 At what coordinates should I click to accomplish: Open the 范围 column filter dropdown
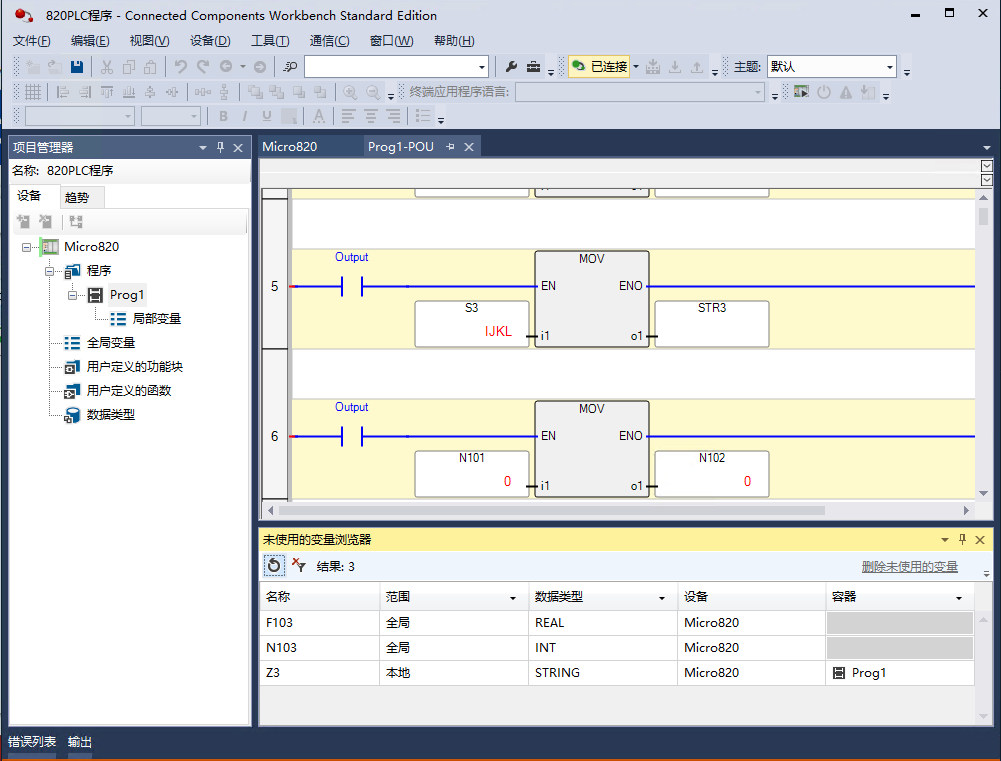513,598
